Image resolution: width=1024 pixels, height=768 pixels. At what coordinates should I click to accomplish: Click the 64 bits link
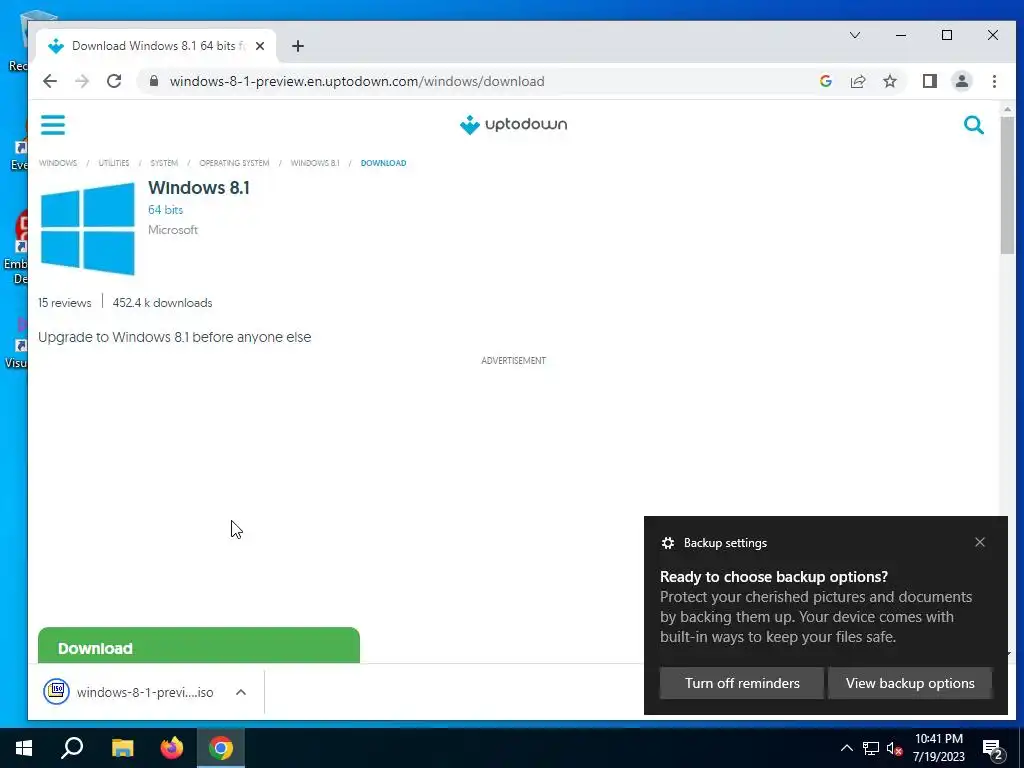pyautogui.click(x=165, y=210)
